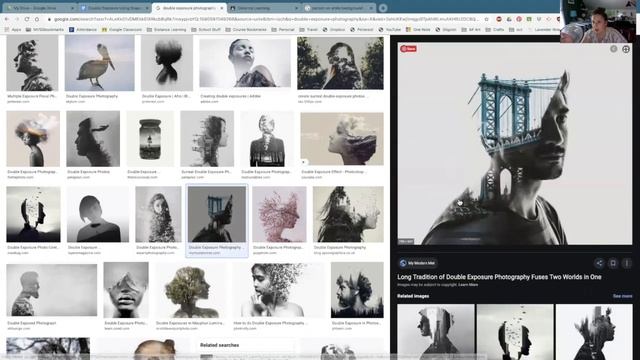Save previewed image to collection bookmark icon
The height and width of the screenshot is (360, 640).
click(613, 263)
